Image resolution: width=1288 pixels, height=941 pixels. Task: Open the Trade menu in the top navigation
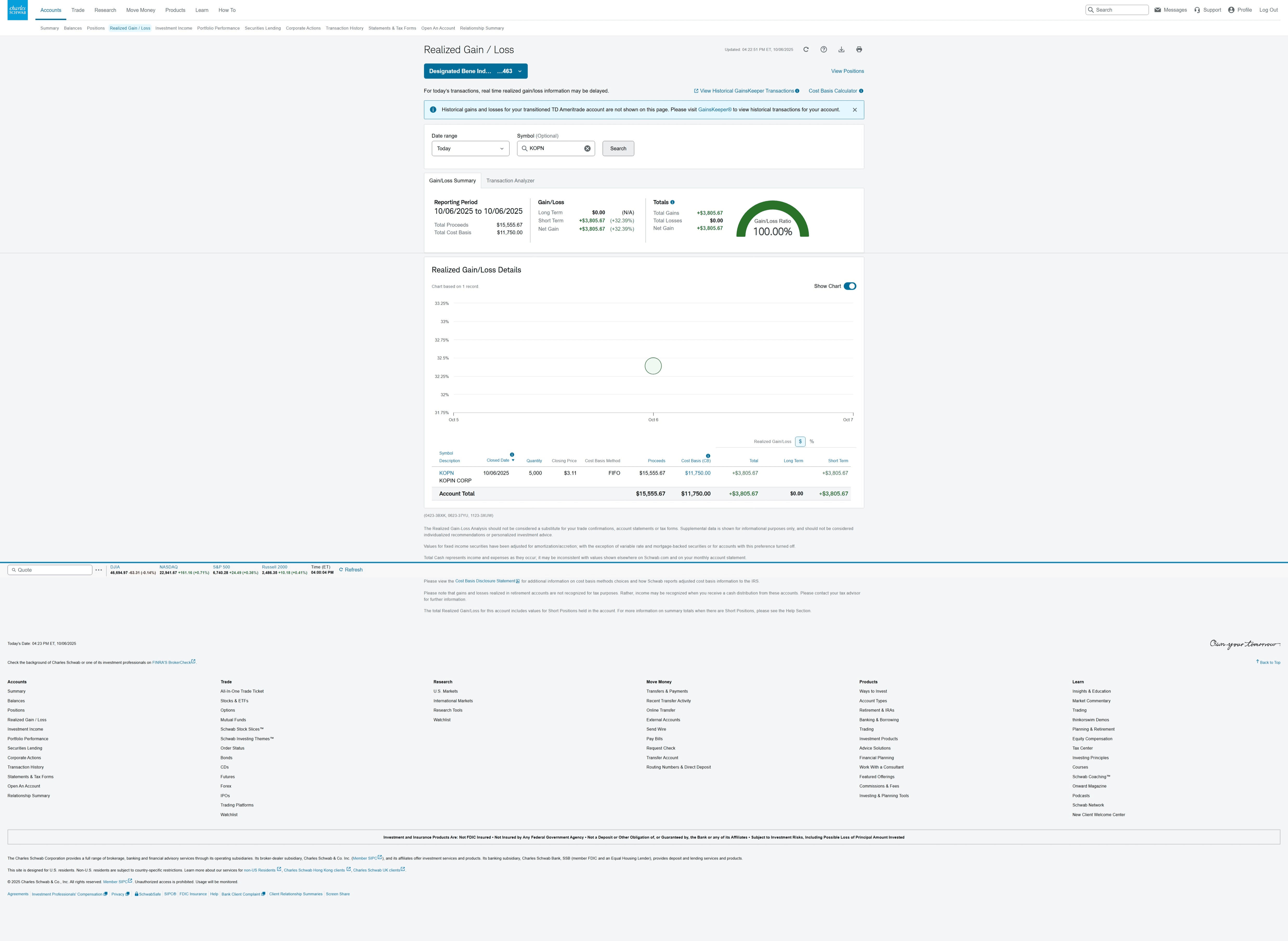[78, 10]
